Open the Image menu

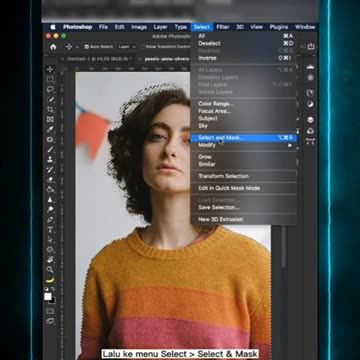click(139, 27)
